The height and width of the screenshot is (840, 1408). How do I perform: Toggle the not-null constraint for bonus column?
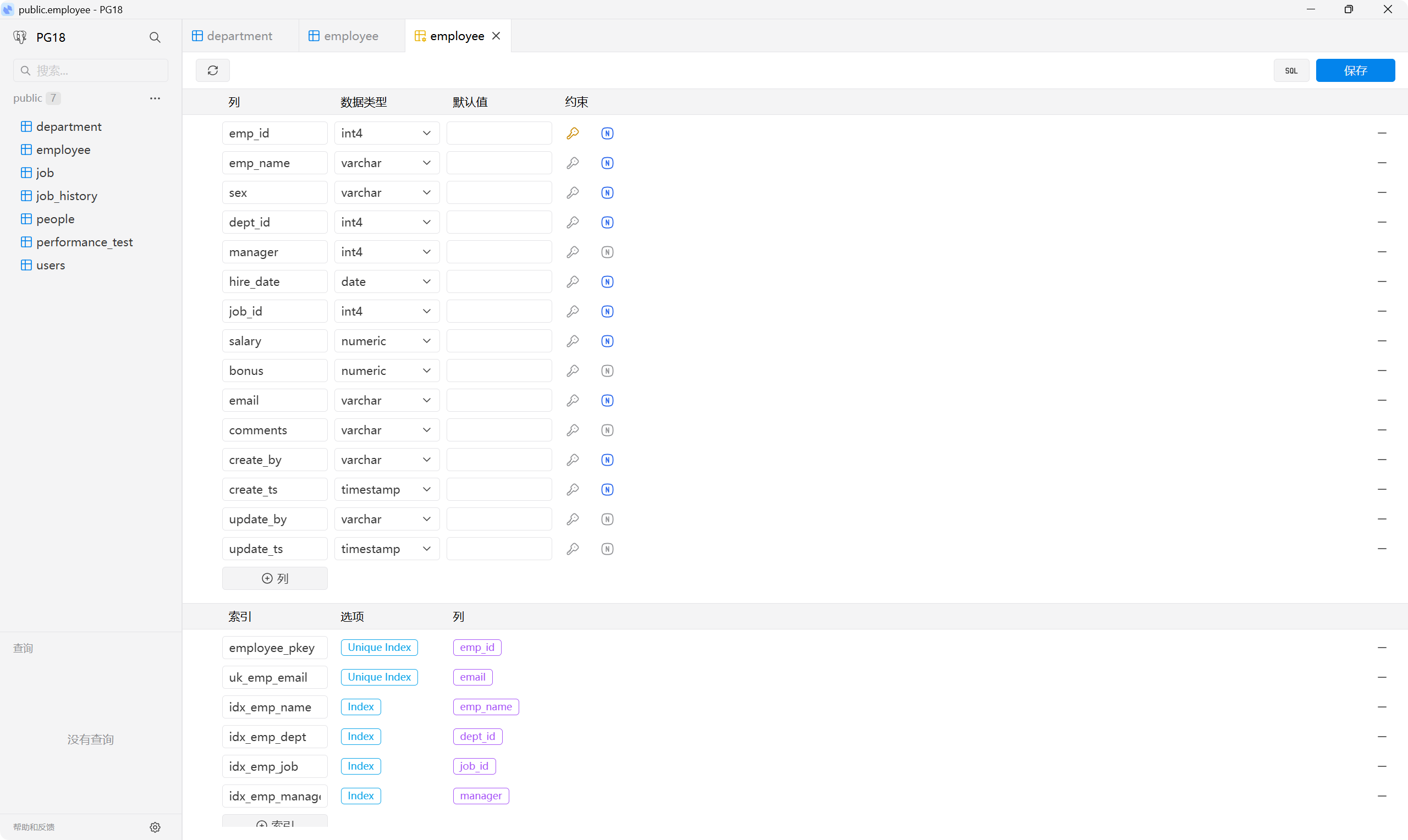[607, 371]
